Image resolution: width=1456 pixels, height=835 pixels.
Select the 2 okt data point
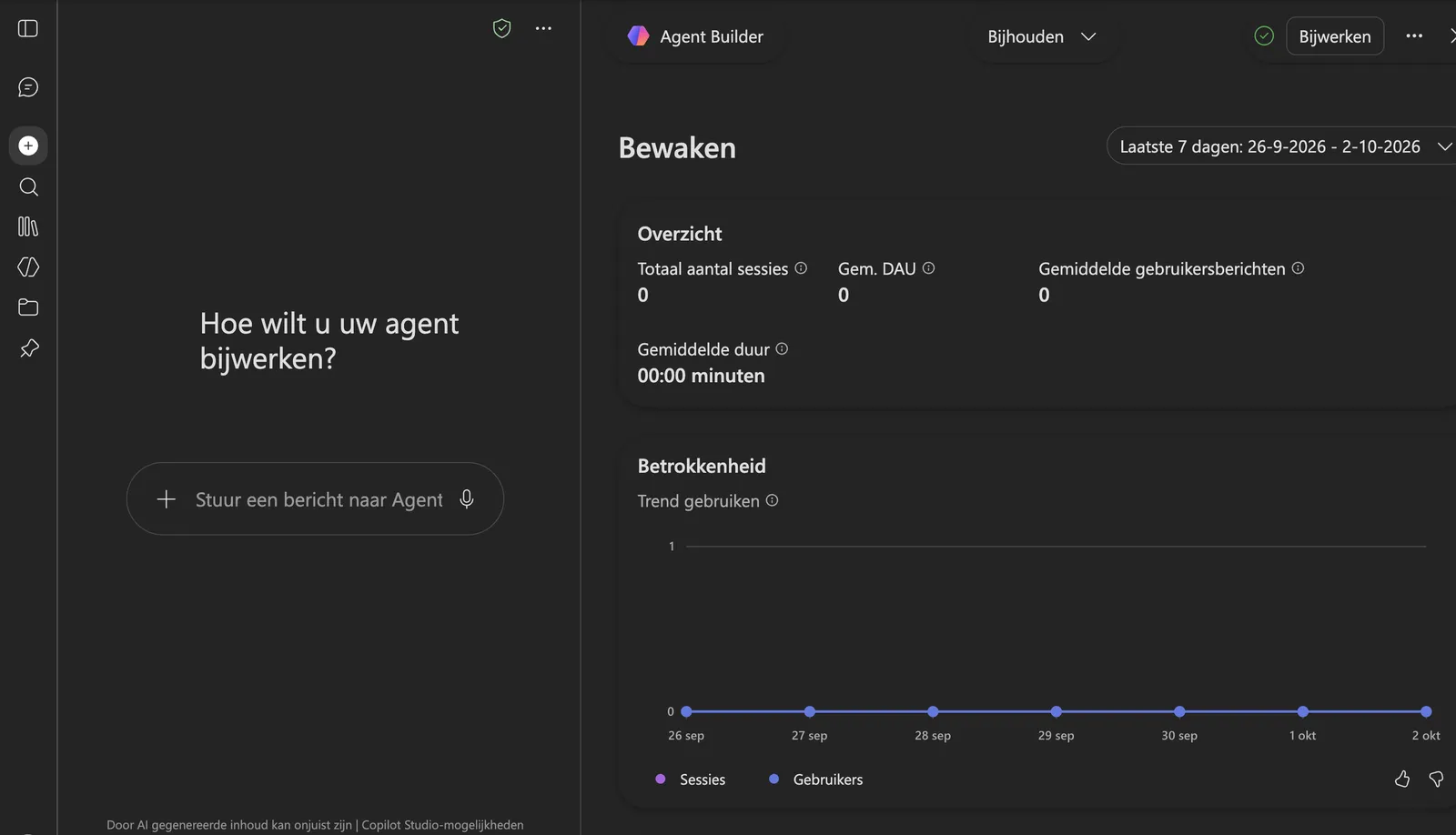tap(1426, 711)
